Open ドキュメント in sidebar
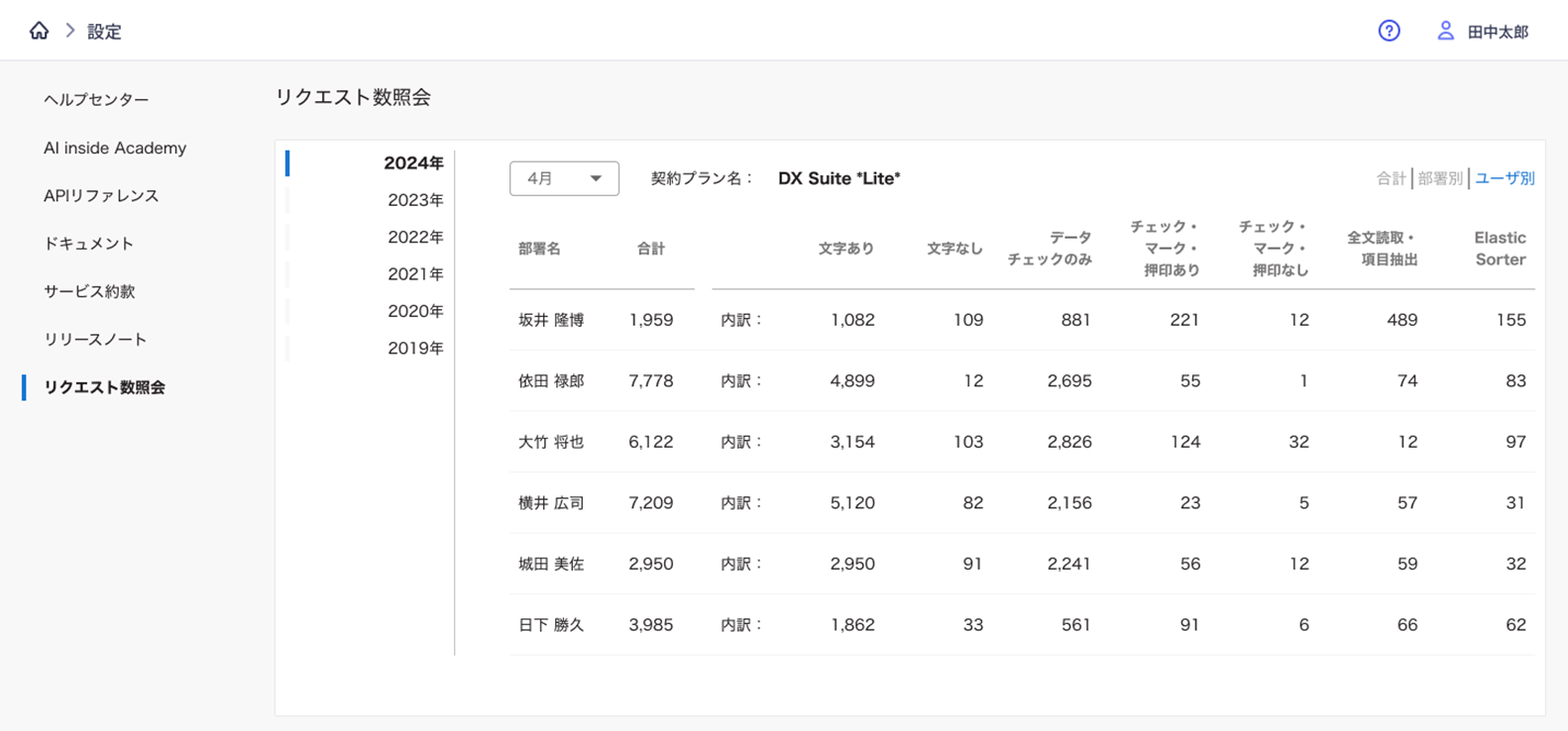Screen dimensions: 1568x731 tap(88, 244)
